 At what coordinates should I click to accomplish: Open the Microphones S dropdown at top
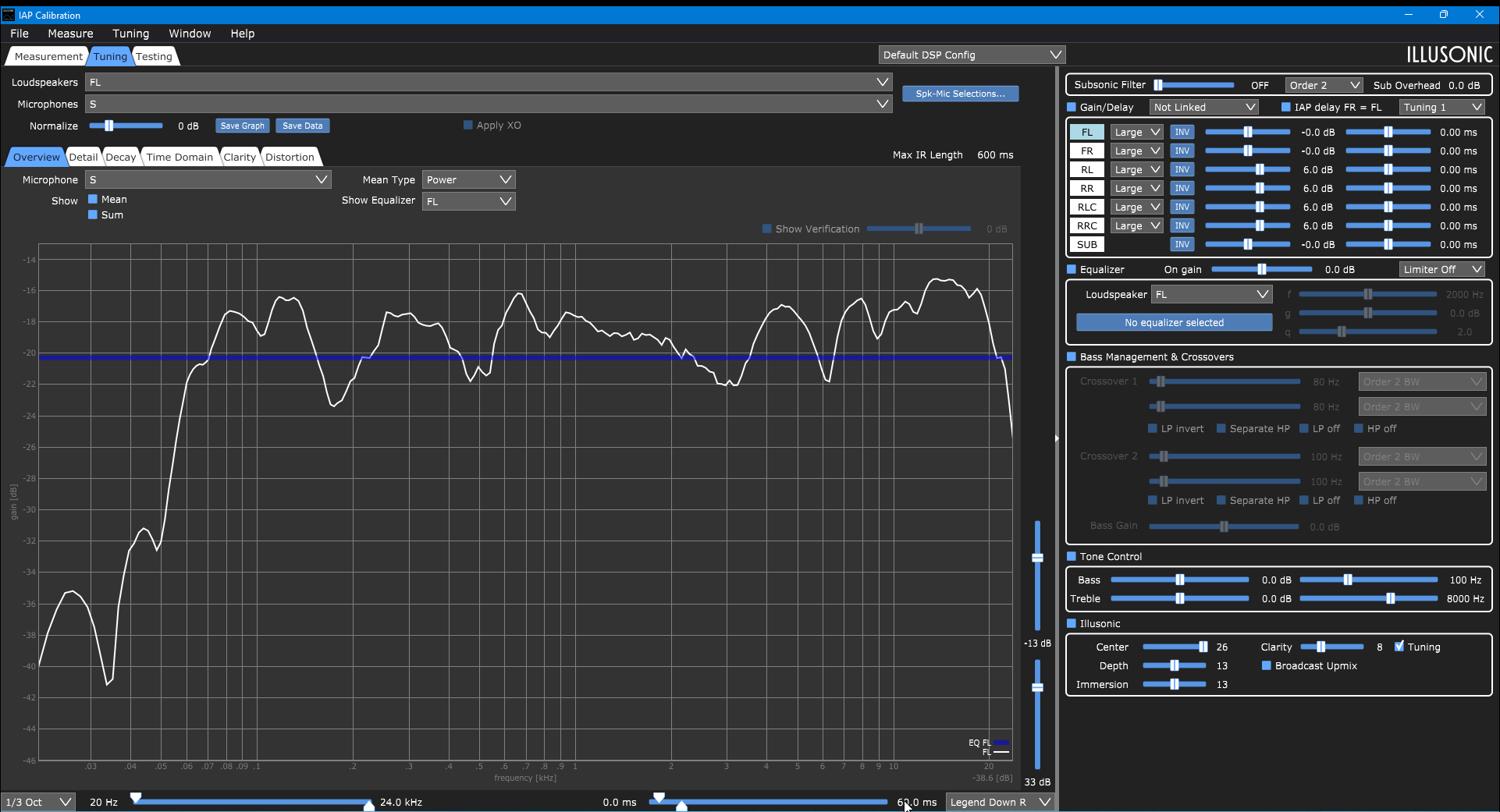[x=489, y=104]
